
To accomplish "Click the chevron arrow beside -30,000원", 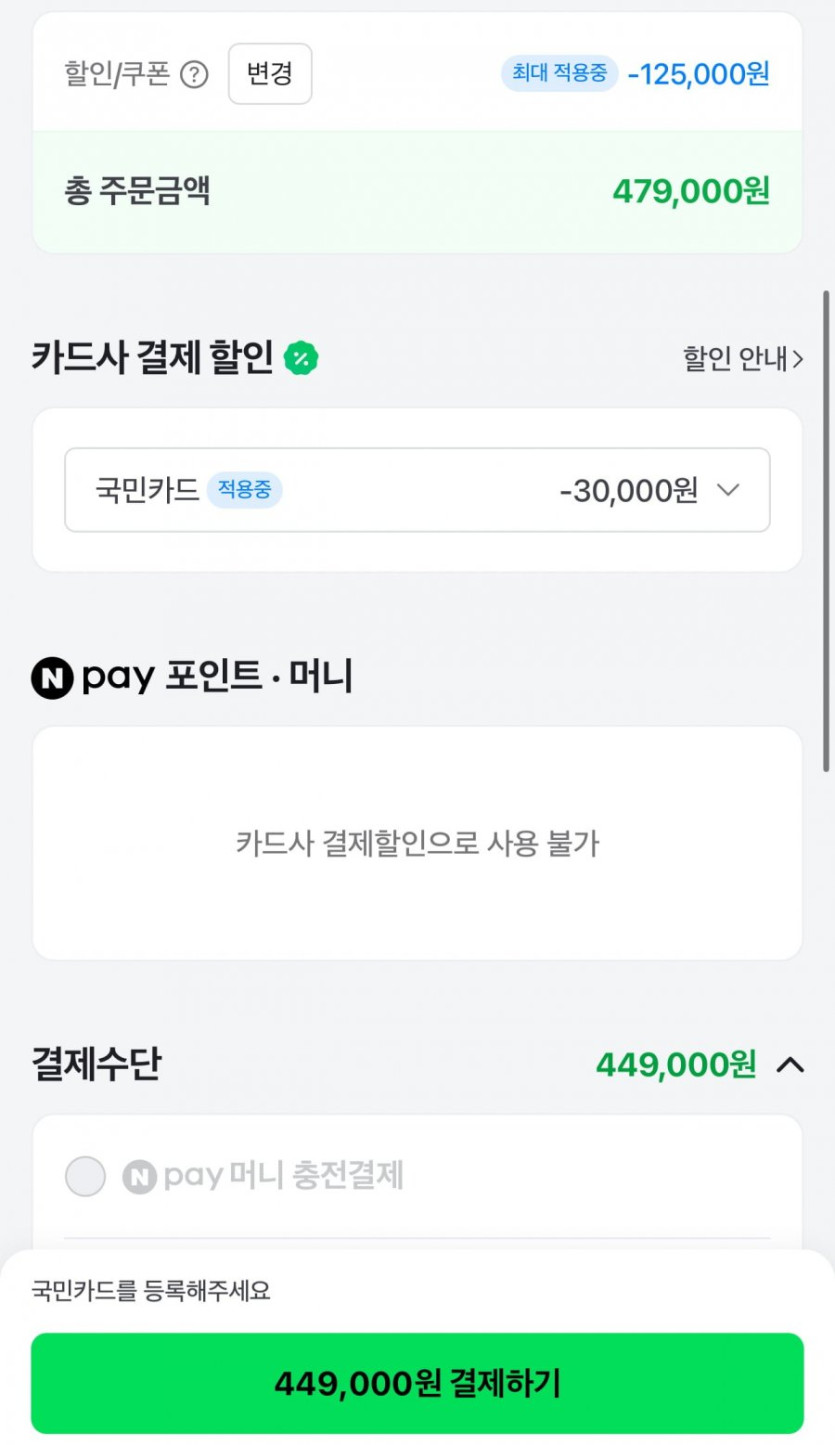I will pos(728,490).
